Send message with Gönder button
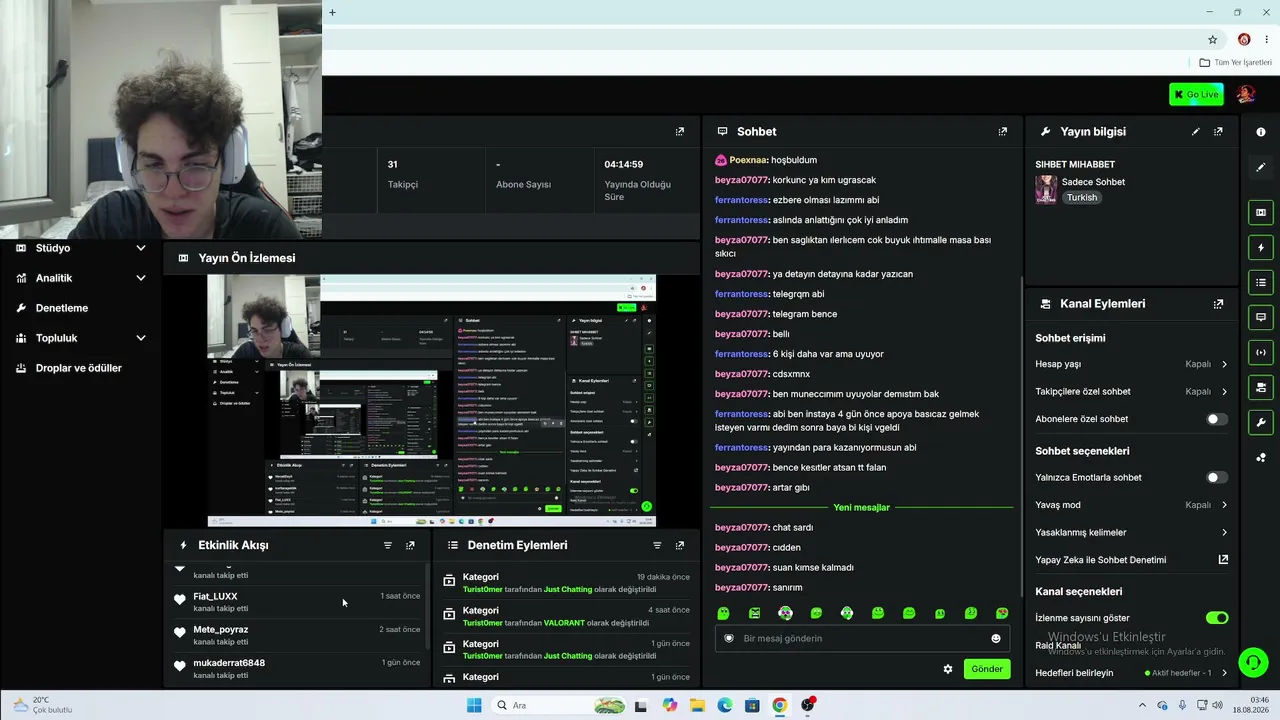This screenshot has height=720, width=1280. coord(987,669)
